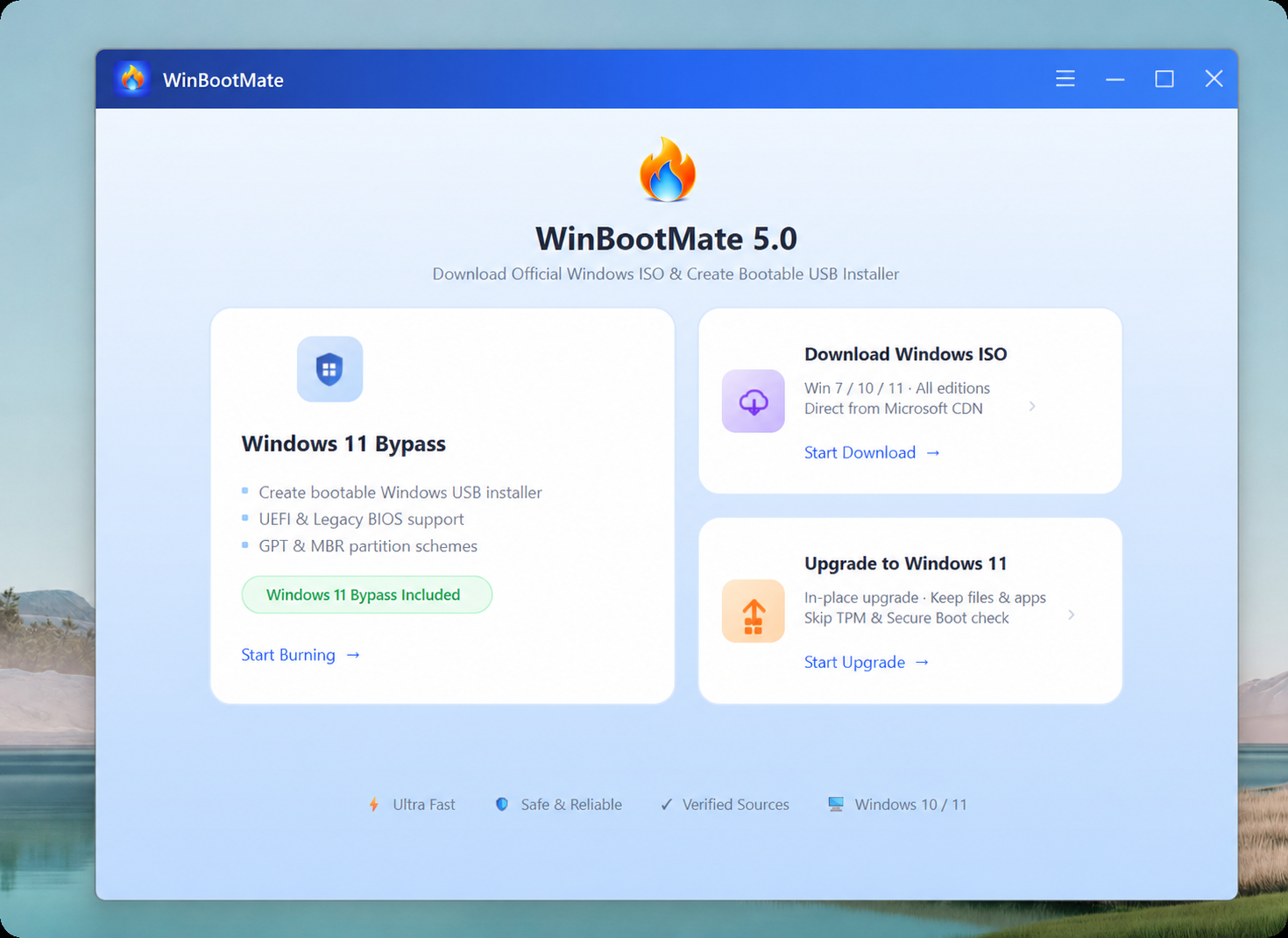
Task: Click the 'Safe & Reliable' label
Action: [571, 805]
